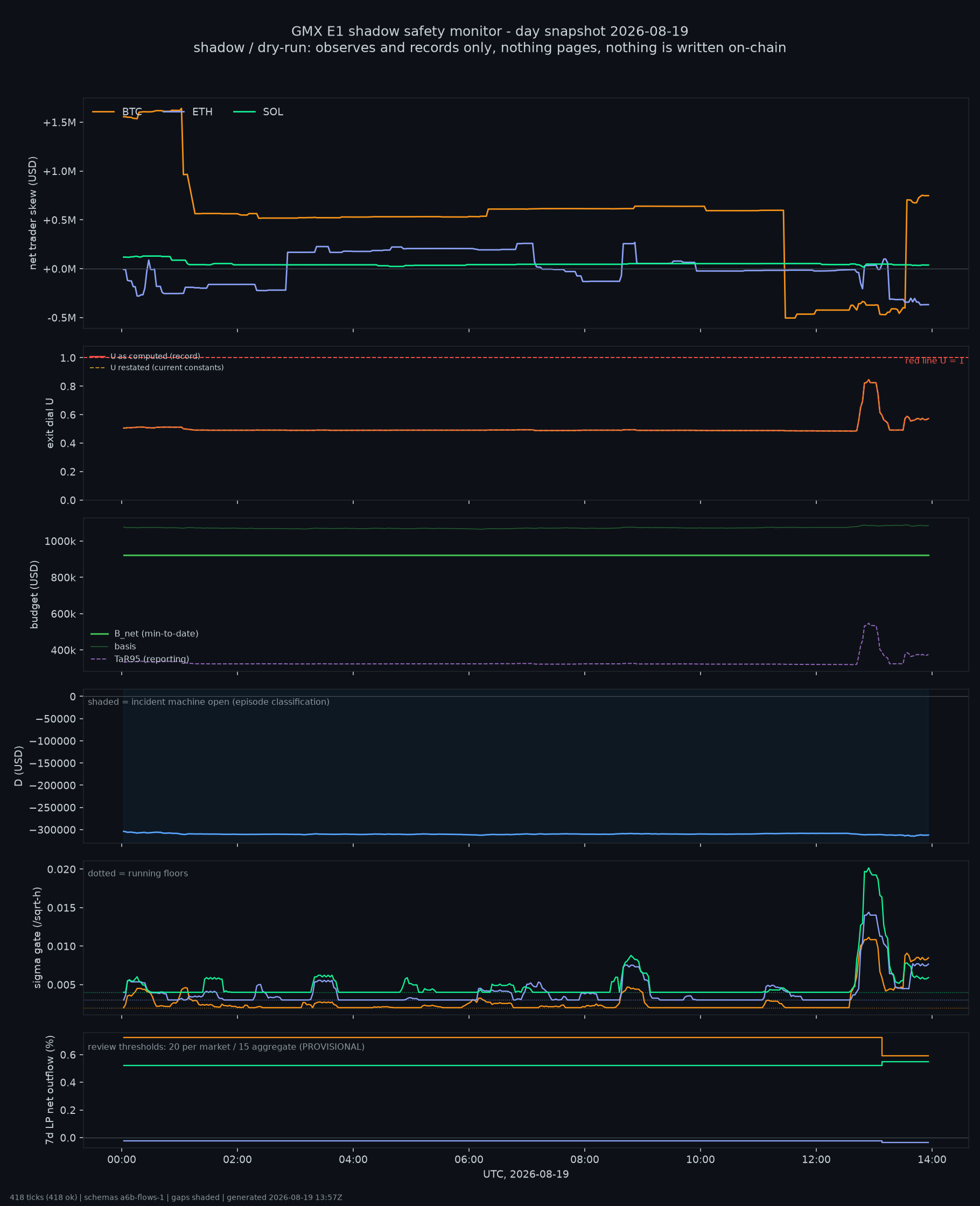The height and width of the screenshot is (1206, 980).
Task: Click the '418 ticks (418 ok)' footer line
Action: pos(176,1197)
